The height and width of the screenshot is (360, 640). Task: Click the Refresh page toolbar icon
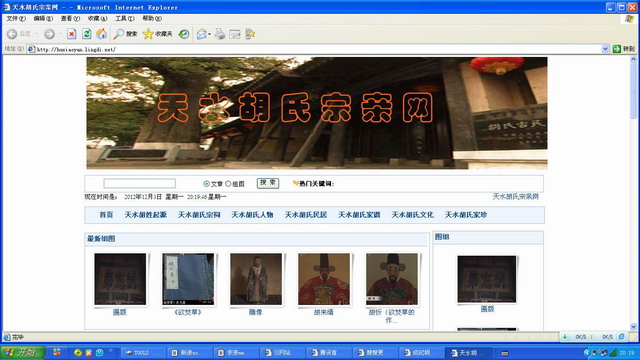click(87, 34)
